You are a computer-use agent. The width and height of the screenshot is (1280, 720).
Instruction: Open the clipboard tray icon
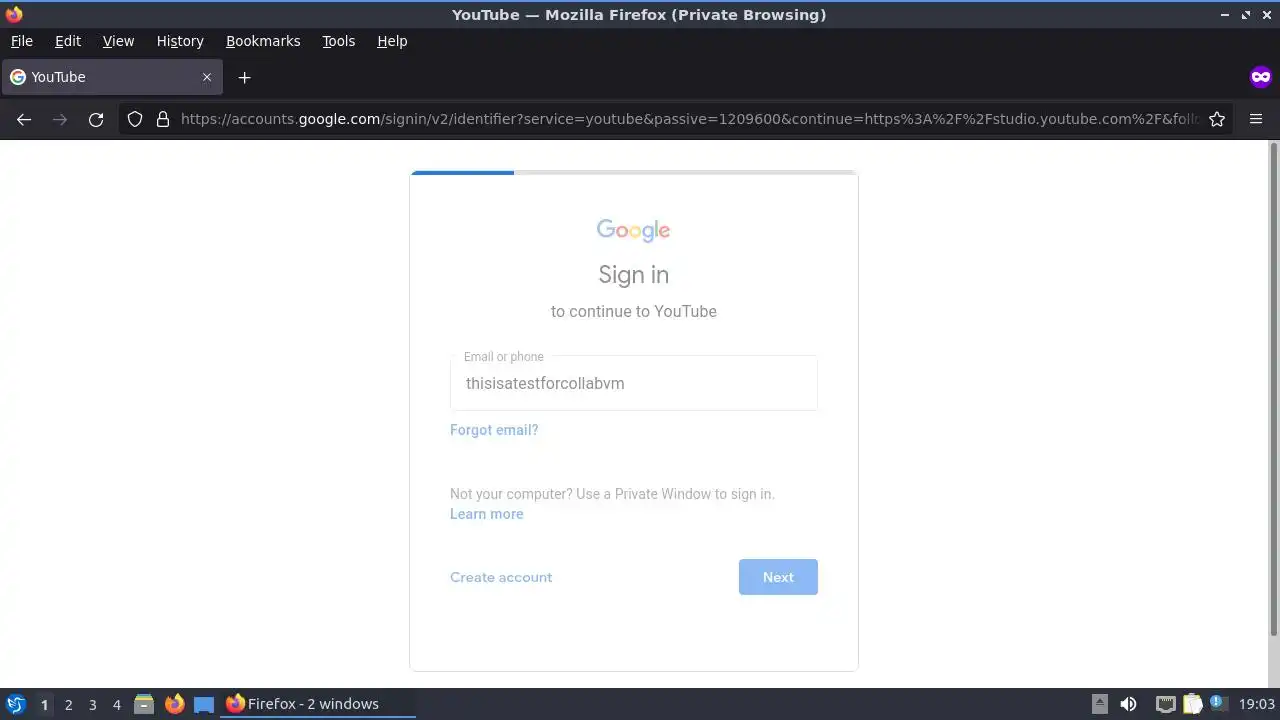pyautogui.click(x=1192, y=704)
